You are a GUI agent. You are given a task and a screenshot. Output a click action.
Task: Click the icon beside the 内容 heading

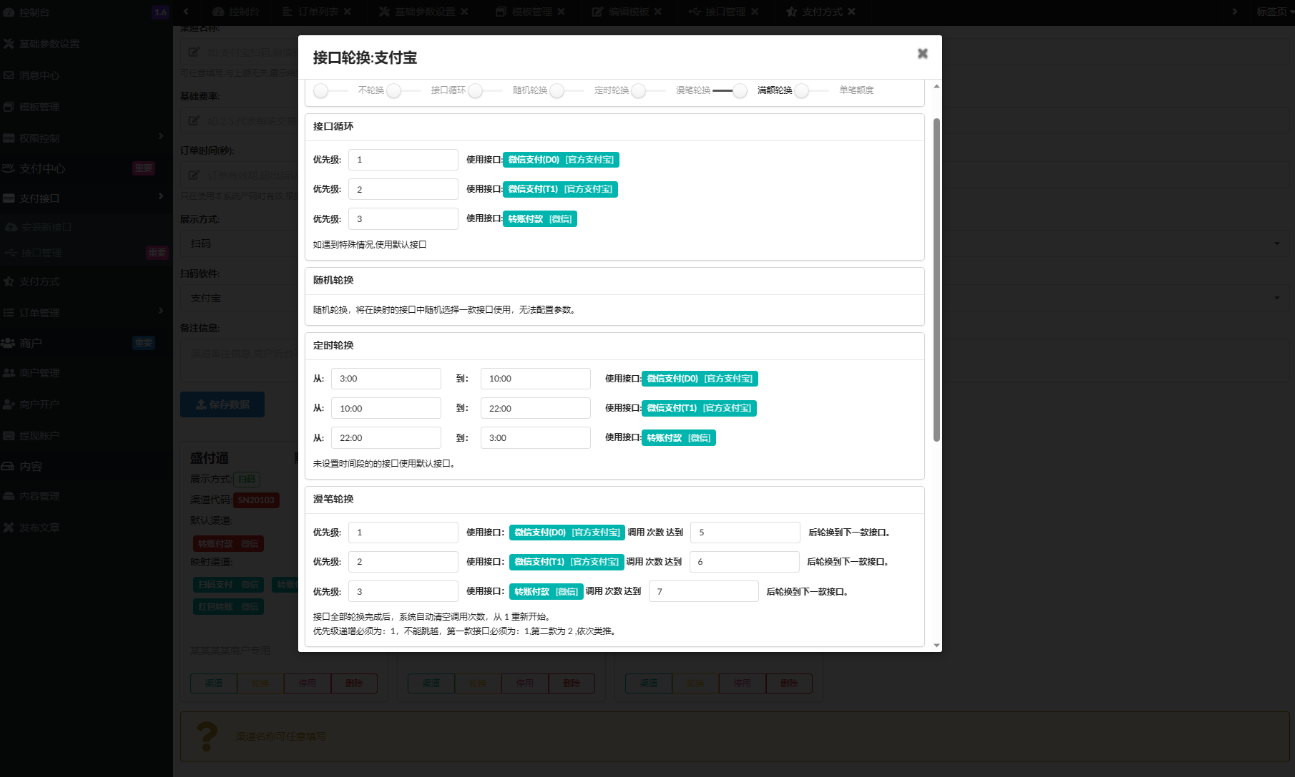click(x=9, y=466)
